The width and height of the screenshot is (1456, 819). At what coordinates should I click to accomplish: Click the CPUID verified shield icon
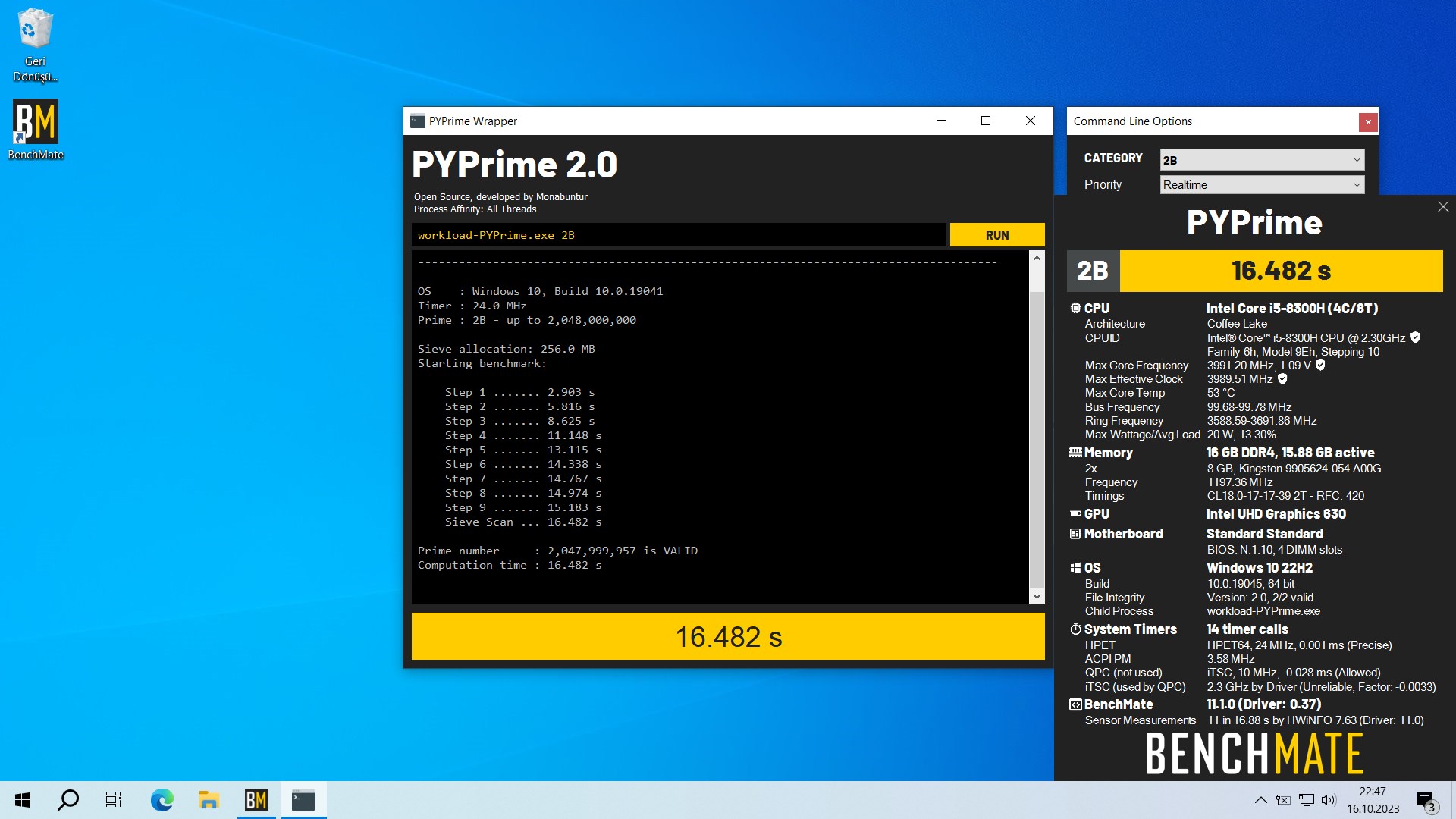pos(1415,337)
